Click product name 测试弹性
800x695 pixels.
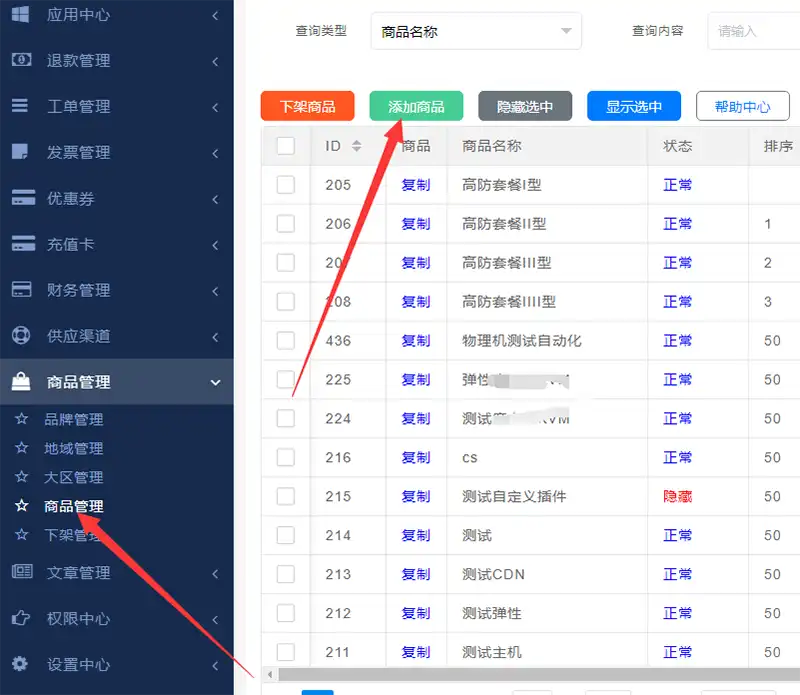492,613
